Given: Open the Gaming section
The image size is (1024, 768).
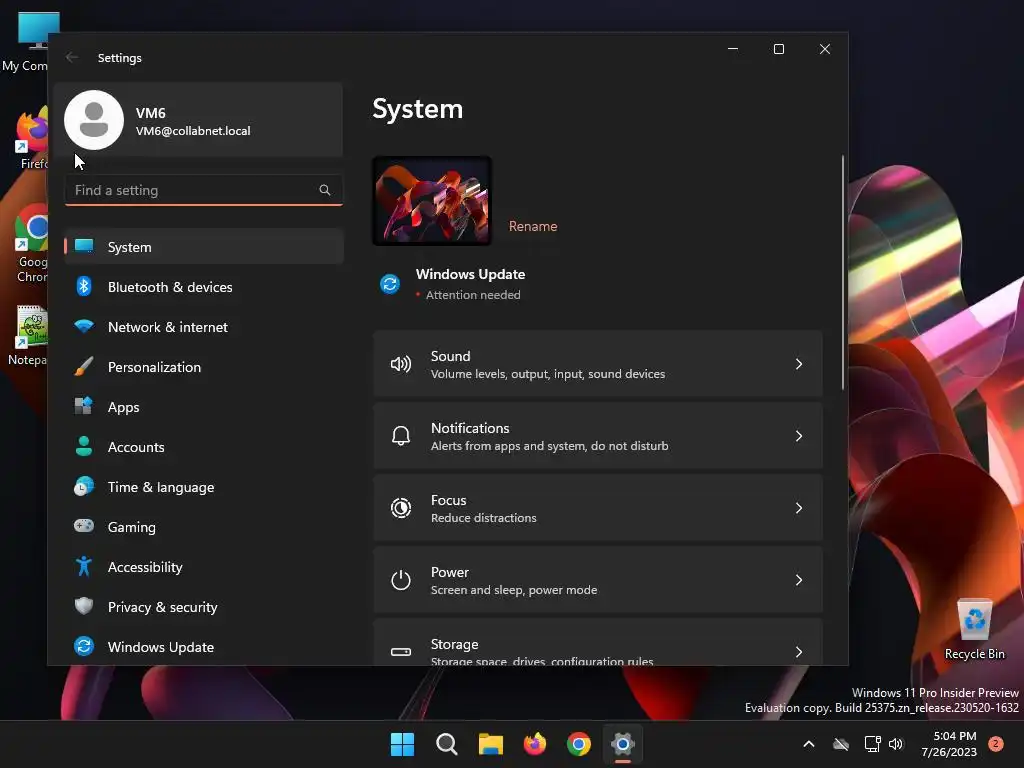Looking at the screenshot, I should [204, 526].
